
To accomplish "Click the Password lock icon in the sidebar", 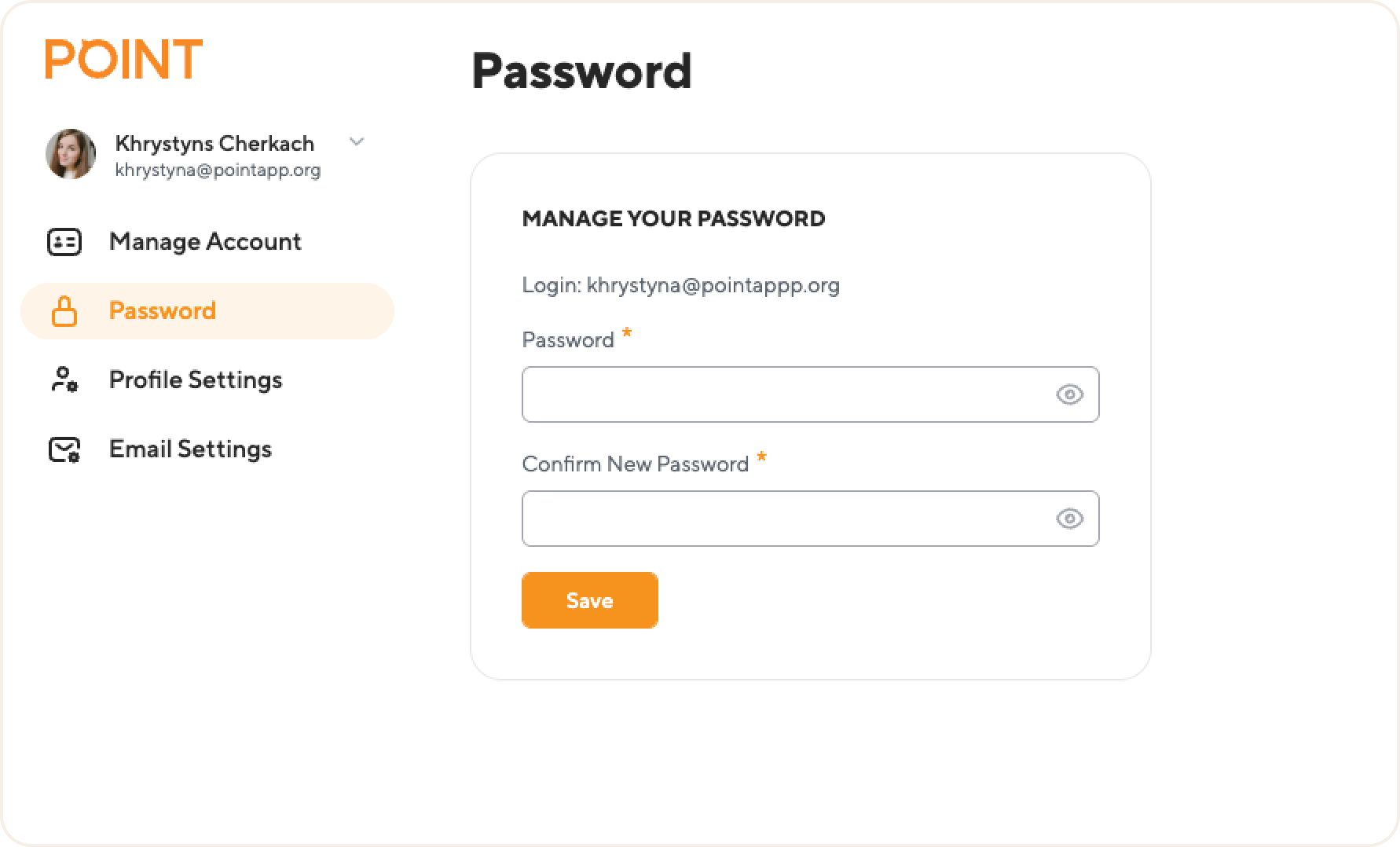I will [64, 311].
